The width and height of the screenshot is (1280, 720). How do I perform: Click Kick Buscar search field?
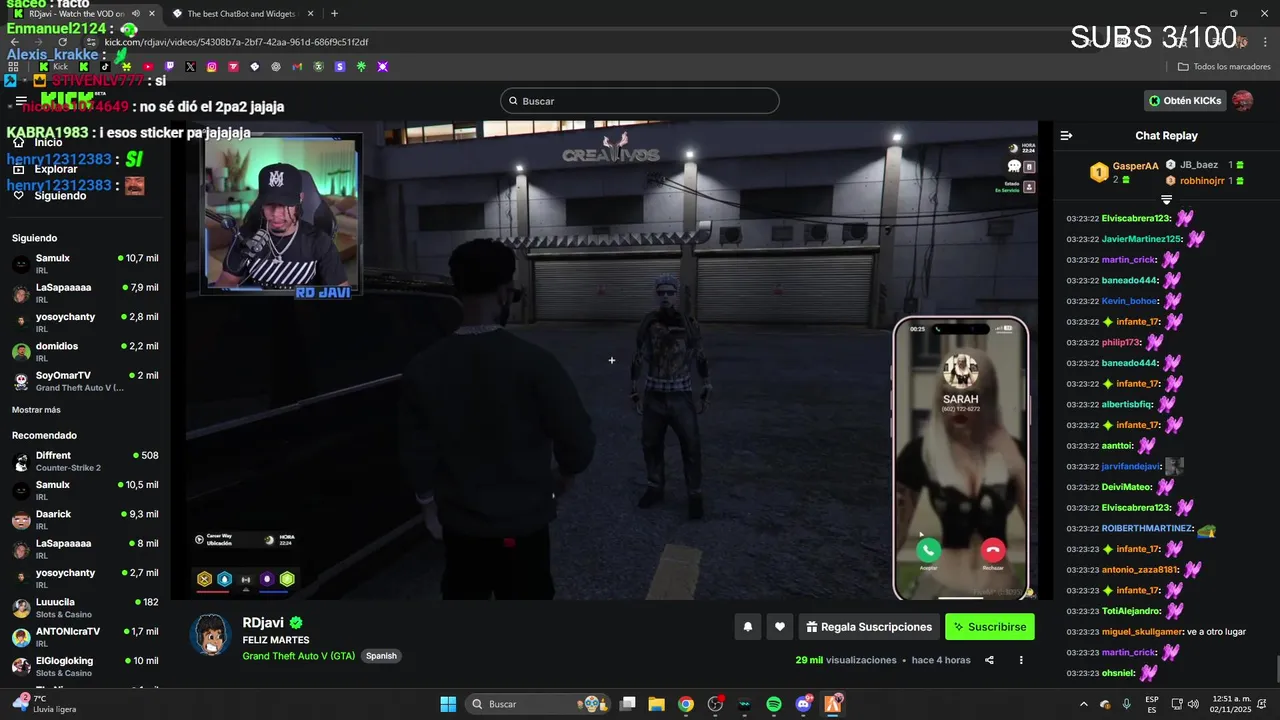[640, 101]
